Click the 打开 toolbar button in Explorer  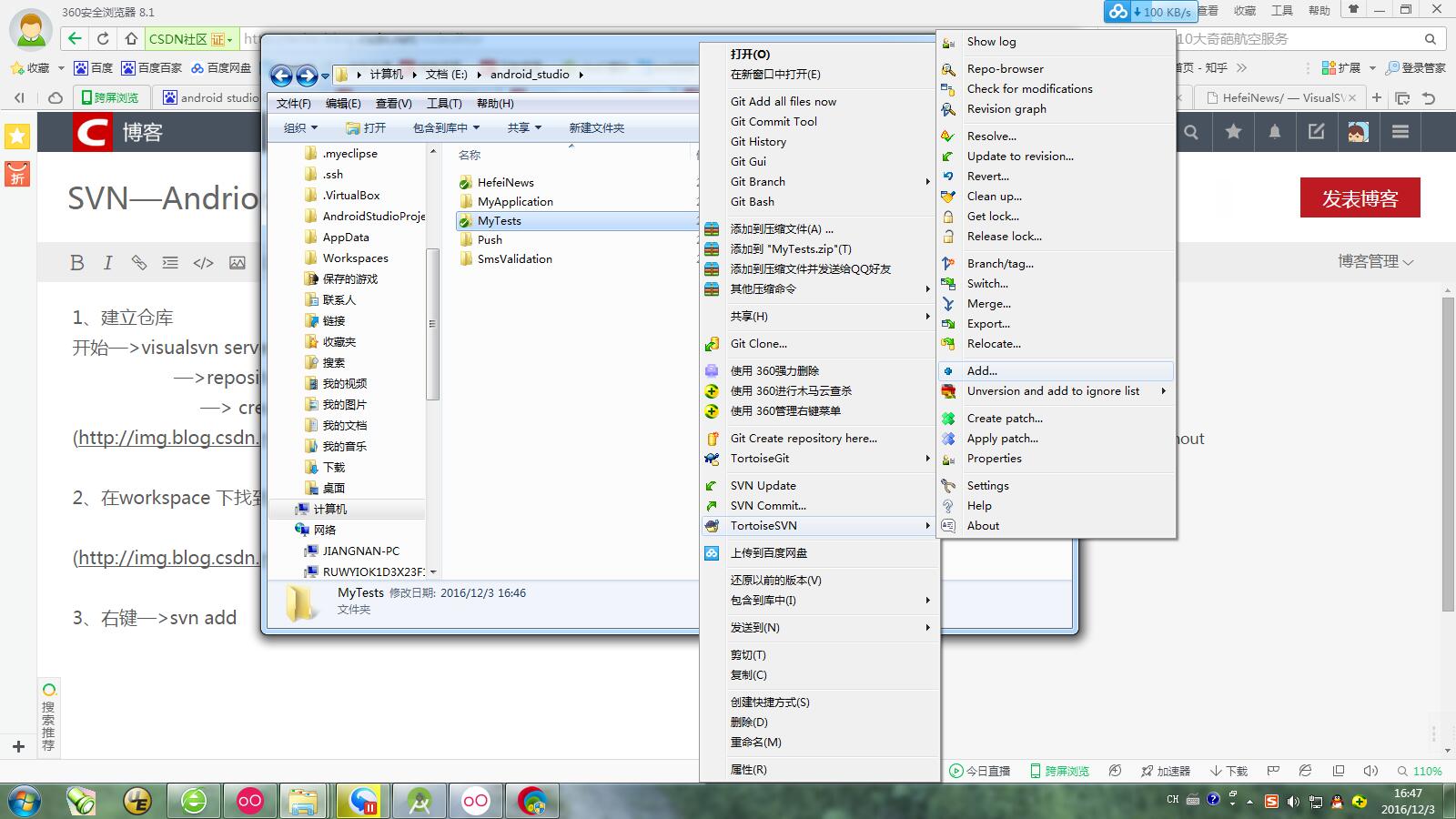coord(366,128)
